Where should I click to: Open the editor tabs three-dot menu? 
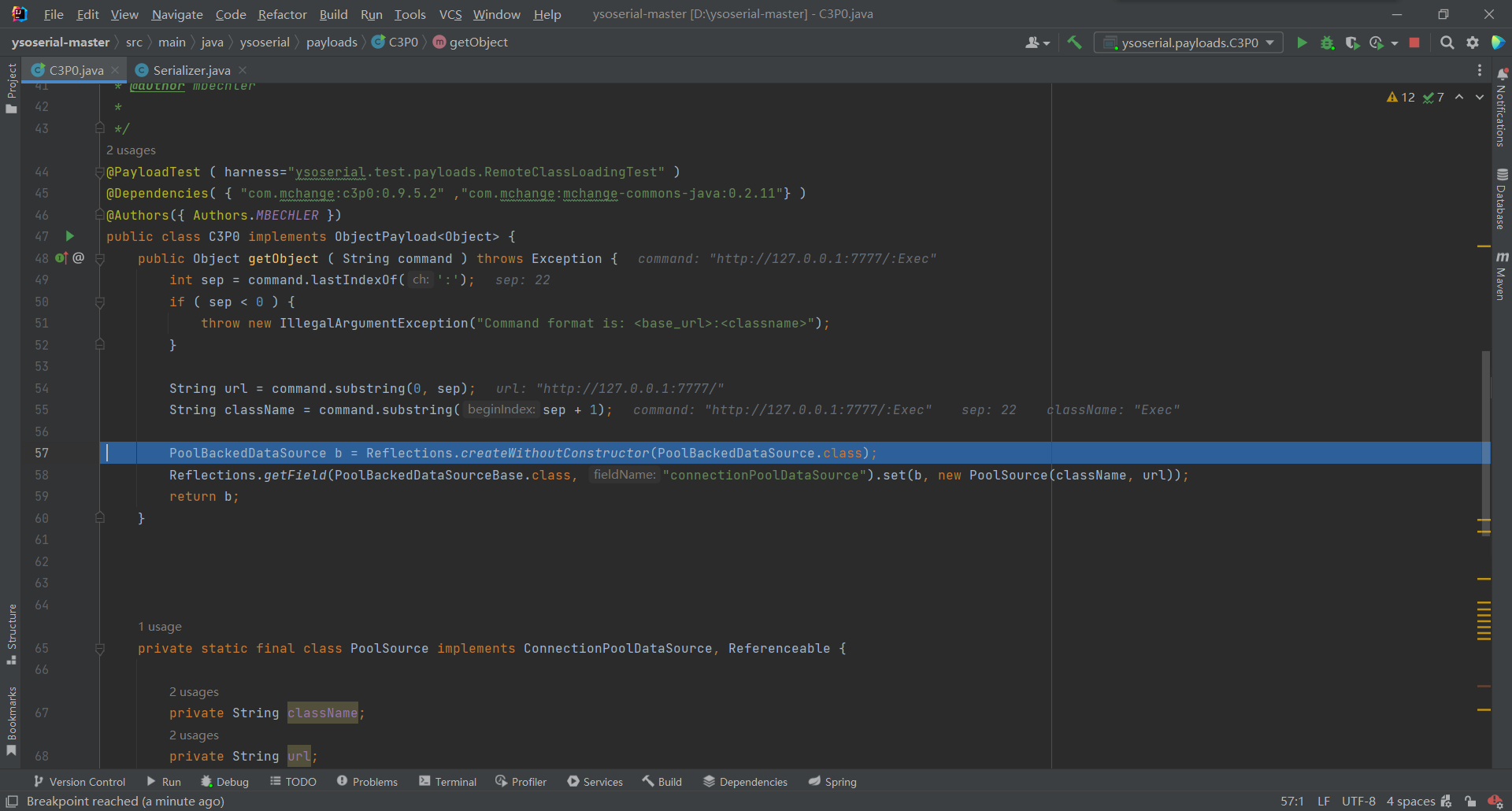[1479, 70]
